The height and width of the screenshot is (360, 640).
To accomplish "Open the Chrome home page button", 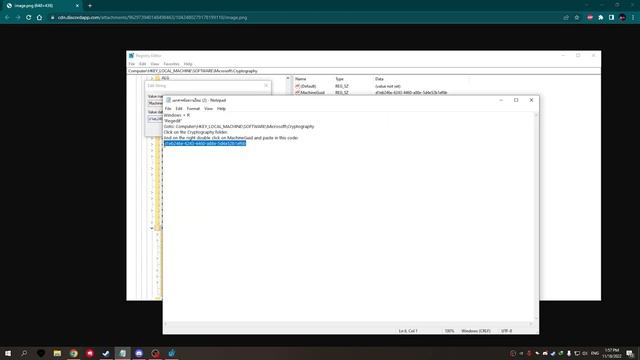I will (x=39, y=18).
